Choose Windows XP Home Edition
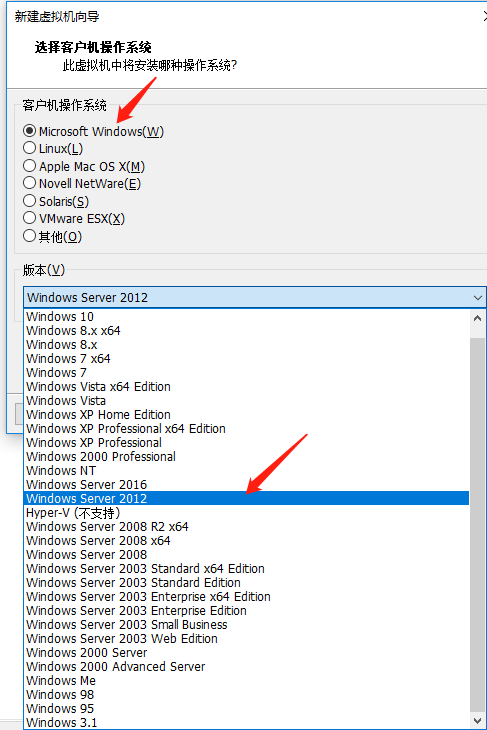The width and height of the screenshot is (487, 730). [x=246, y=414]
